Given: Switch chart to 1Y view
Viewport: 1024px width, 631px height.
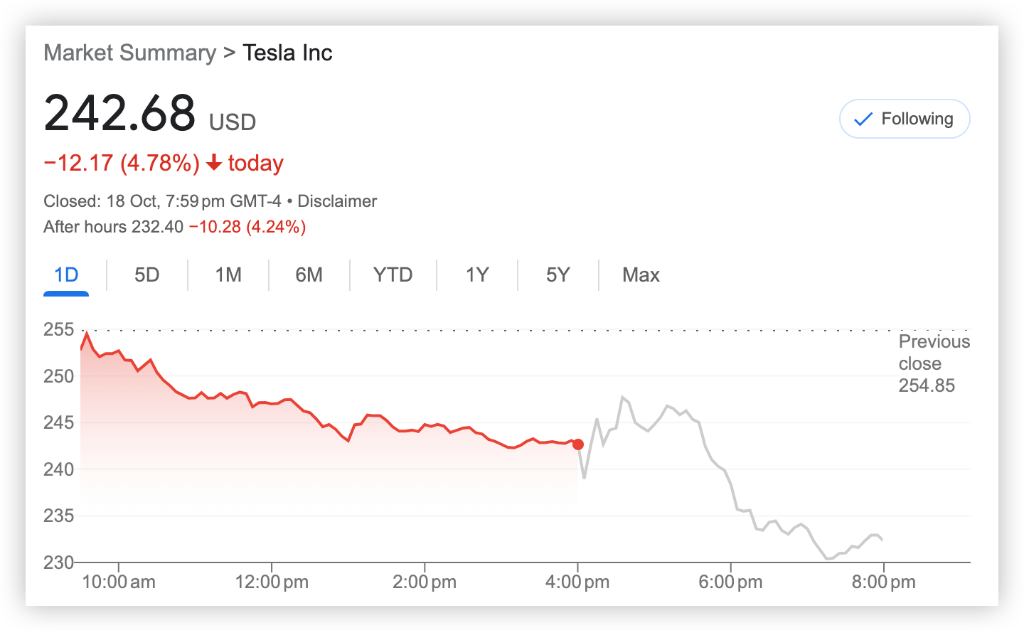Looking at the screenshot, I should tap(477, 275).
